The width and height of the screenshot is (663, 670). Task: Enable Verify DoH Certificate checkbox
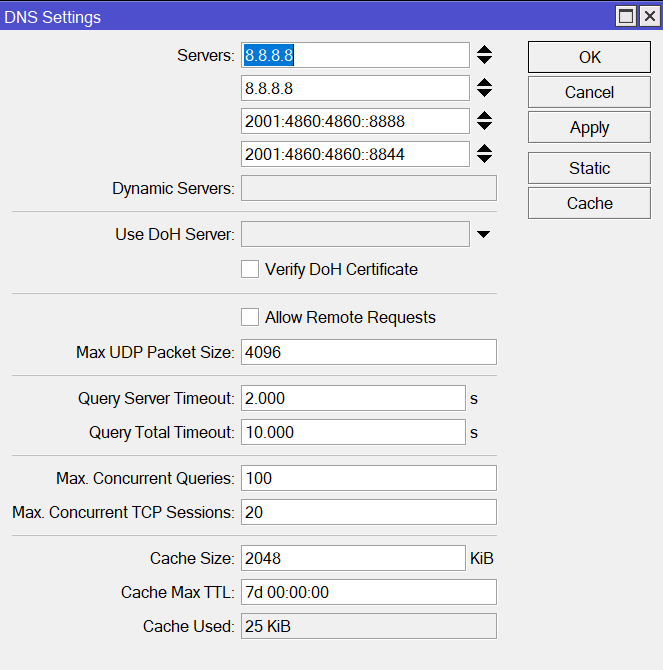pyautogui.click(x=250, y=269)
